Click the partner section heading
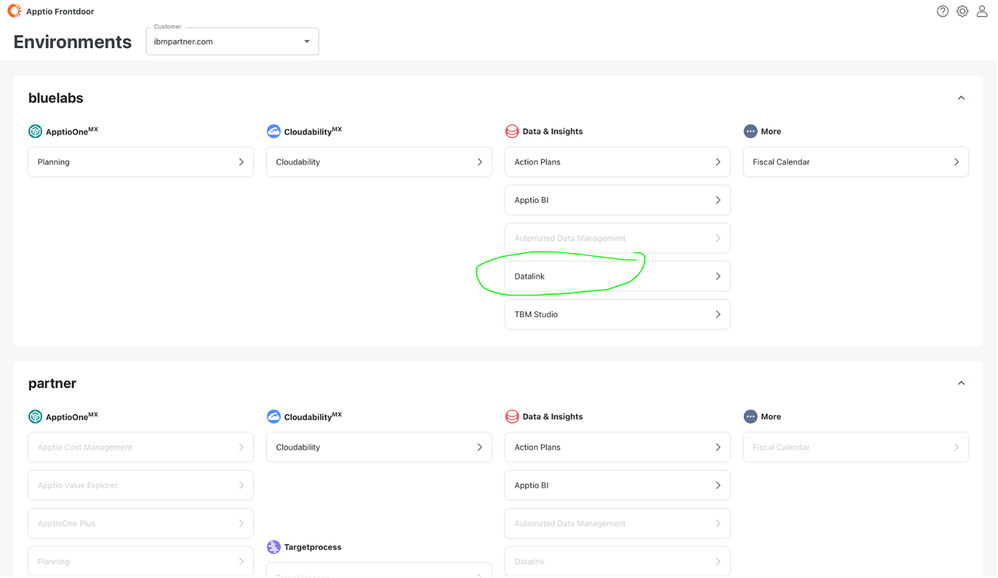This screenshot has height=578, width=998. (x=52, y=383)
